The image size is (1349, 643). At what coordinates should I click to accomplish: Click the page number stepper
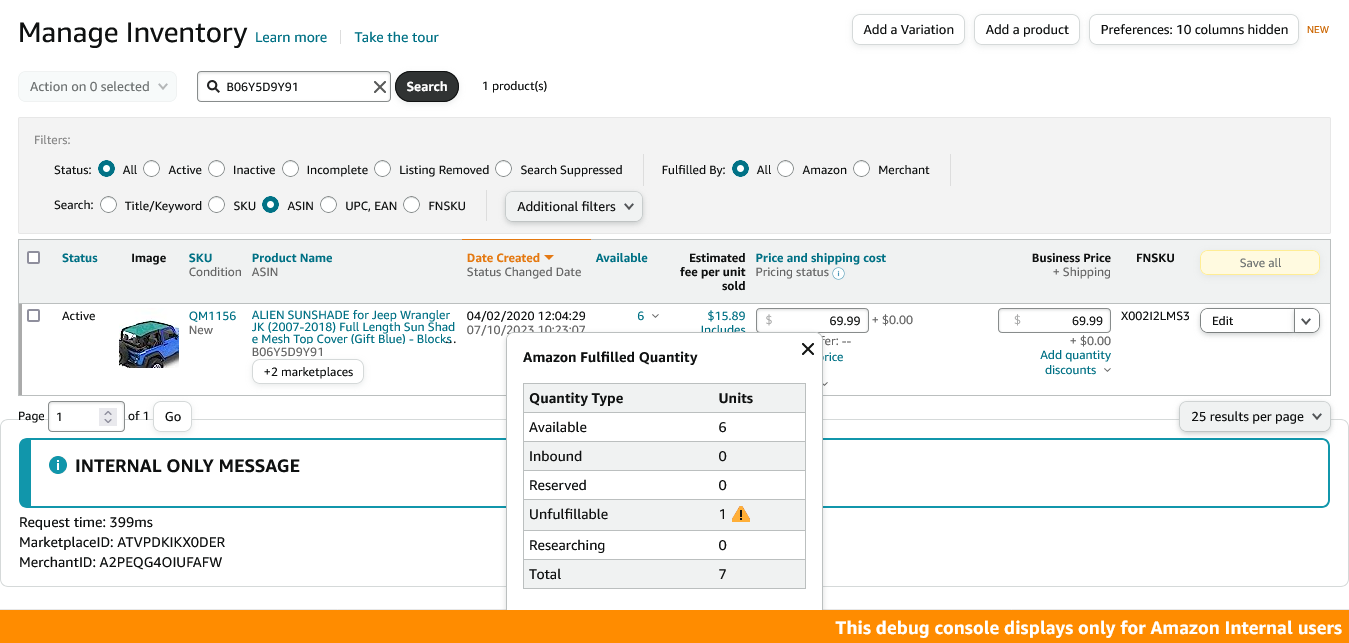click(108, 417)
